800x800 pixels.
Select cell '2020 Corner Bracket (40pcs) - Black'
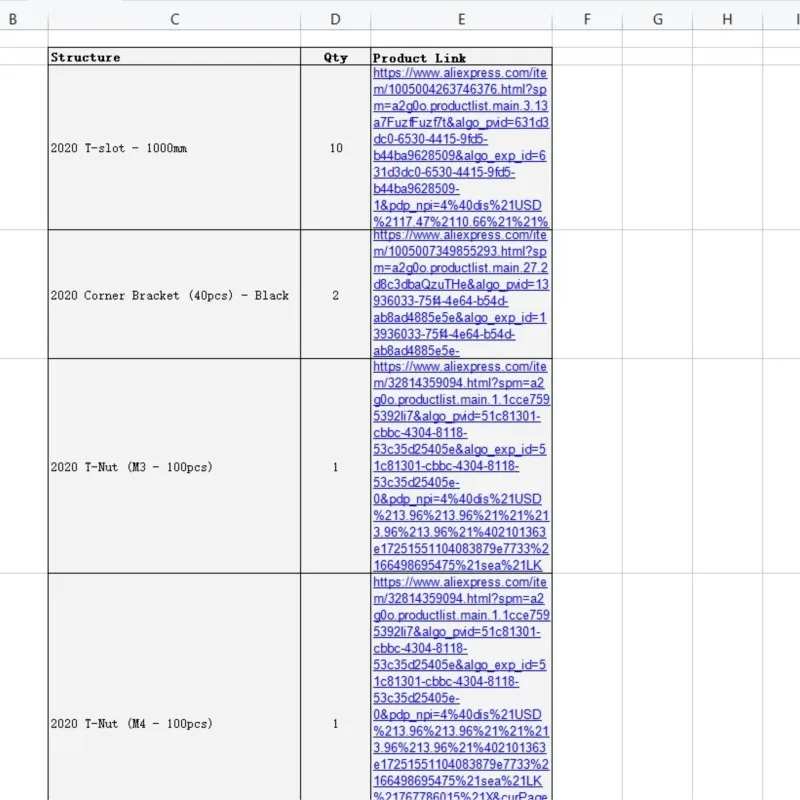click(174, 294)
